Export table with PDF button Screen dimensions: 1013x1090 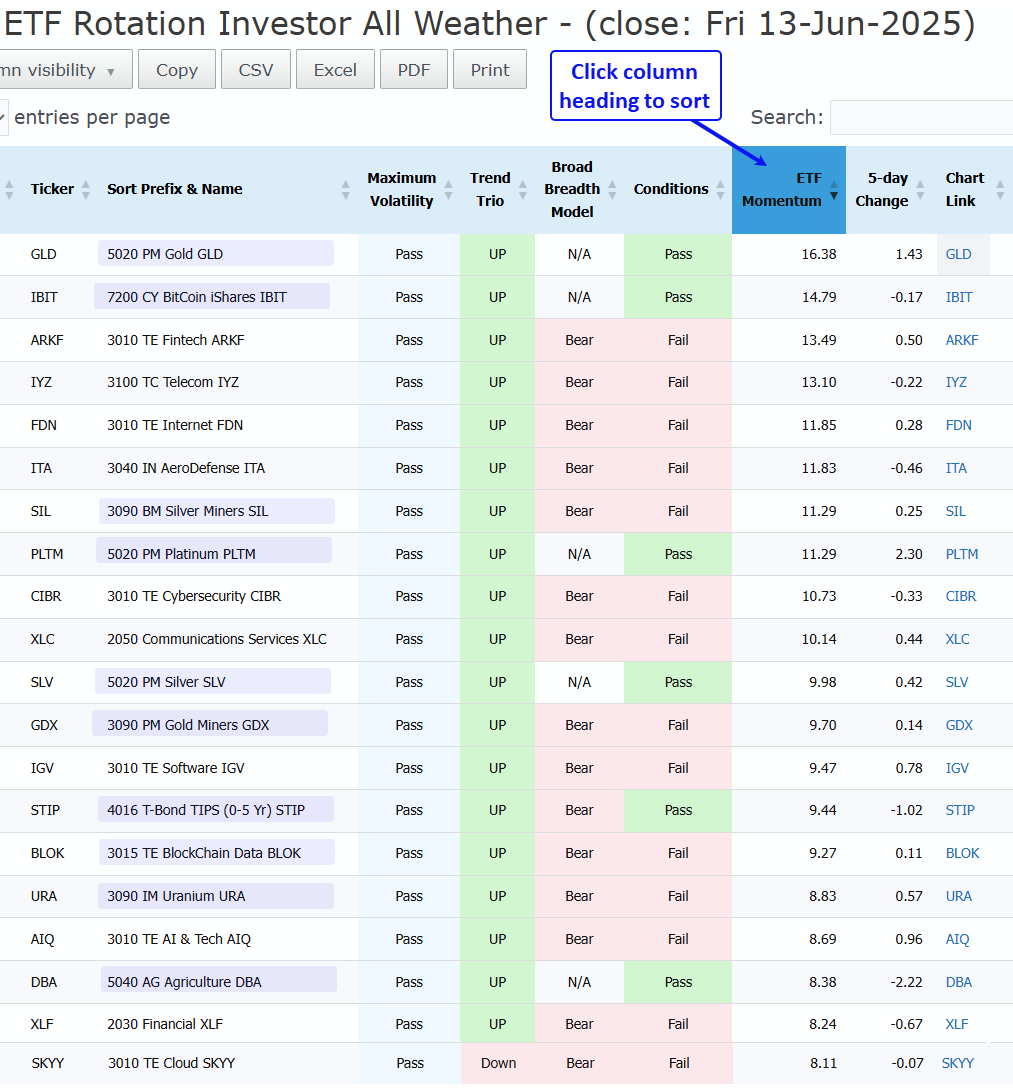pos(414,70)
